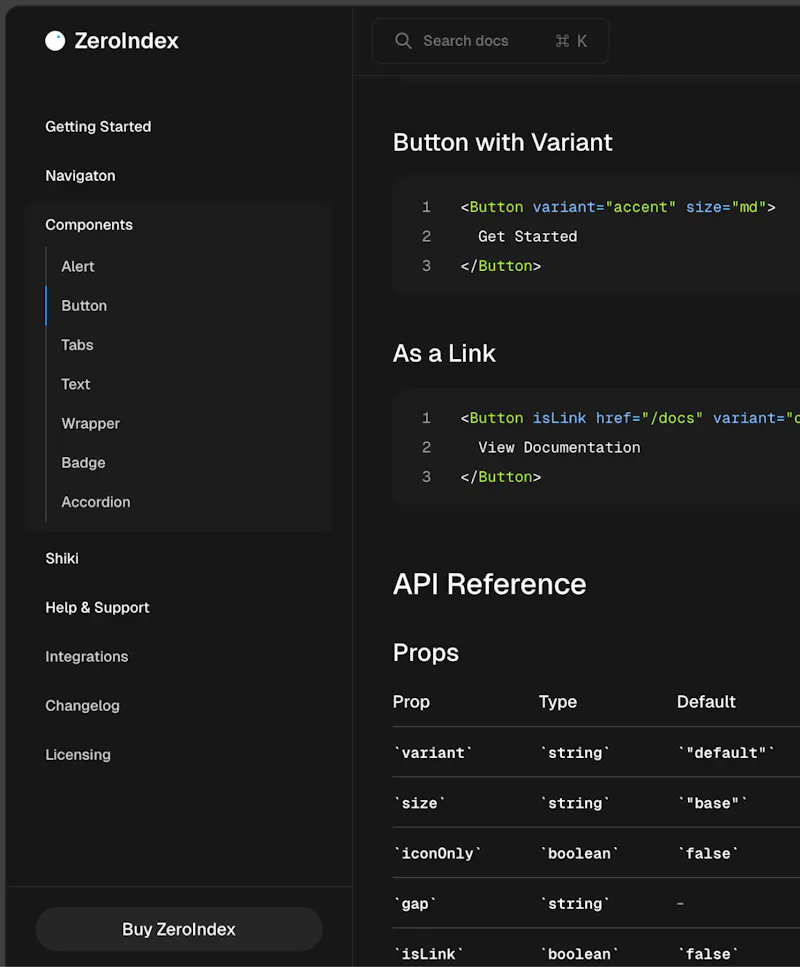The width and height of the screenshot is (800, 967).
Task: Open the Licensing page
Action: pyautogui.click(x=78, y=755)
